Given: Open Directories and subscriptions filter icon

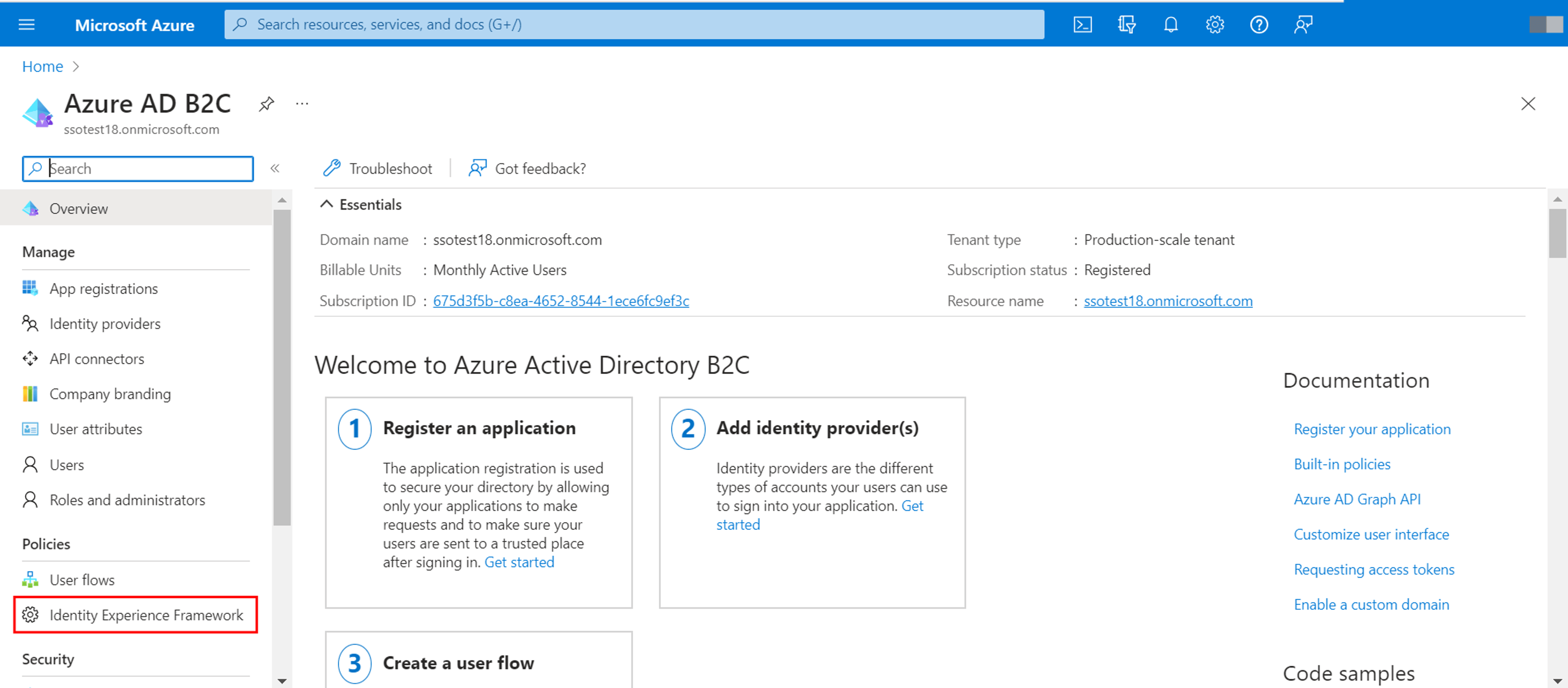Looking at the screenshot, I should coord(1127,24).
